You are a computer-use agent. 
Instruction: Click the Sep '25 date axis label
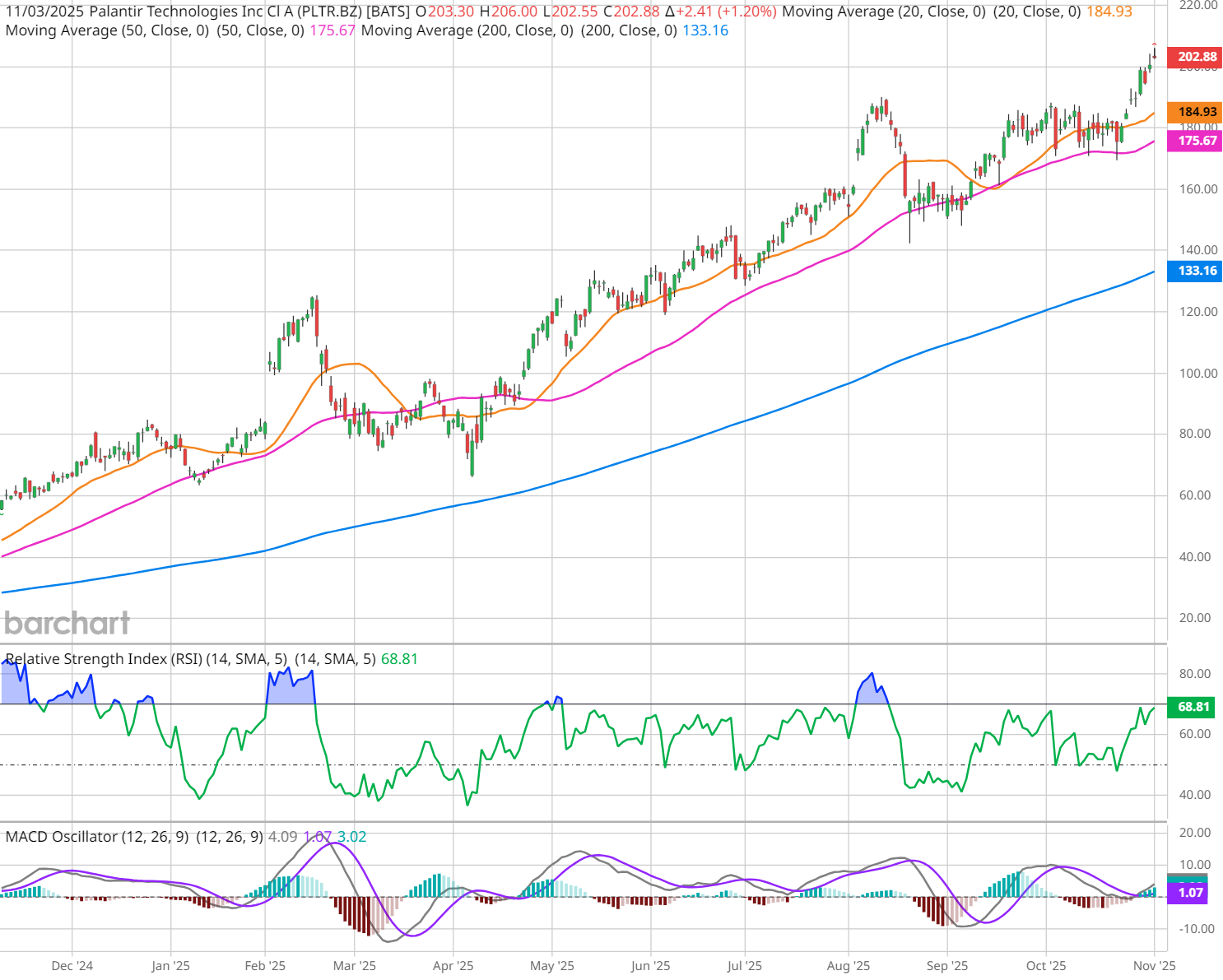pyautogui.click(x=947, y=966)
